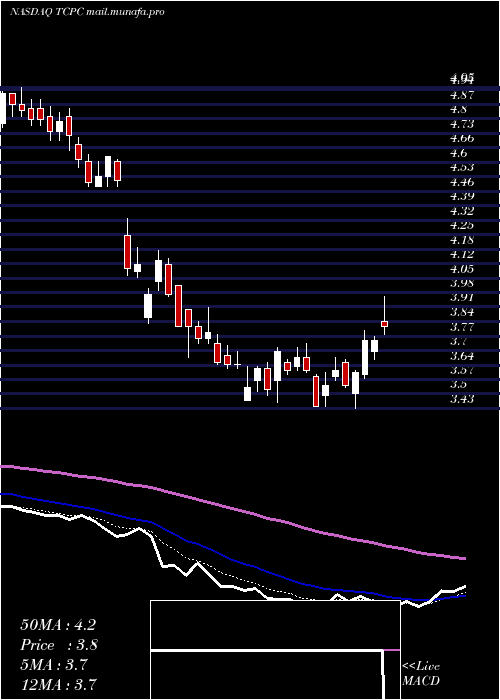Click the 4.73 price axis label

point(462,124)
